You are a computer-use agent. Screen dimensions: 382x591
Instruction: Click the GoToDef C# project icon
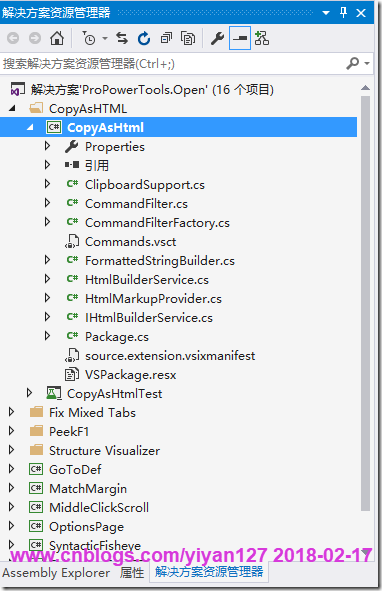click(x=36, y=469)
